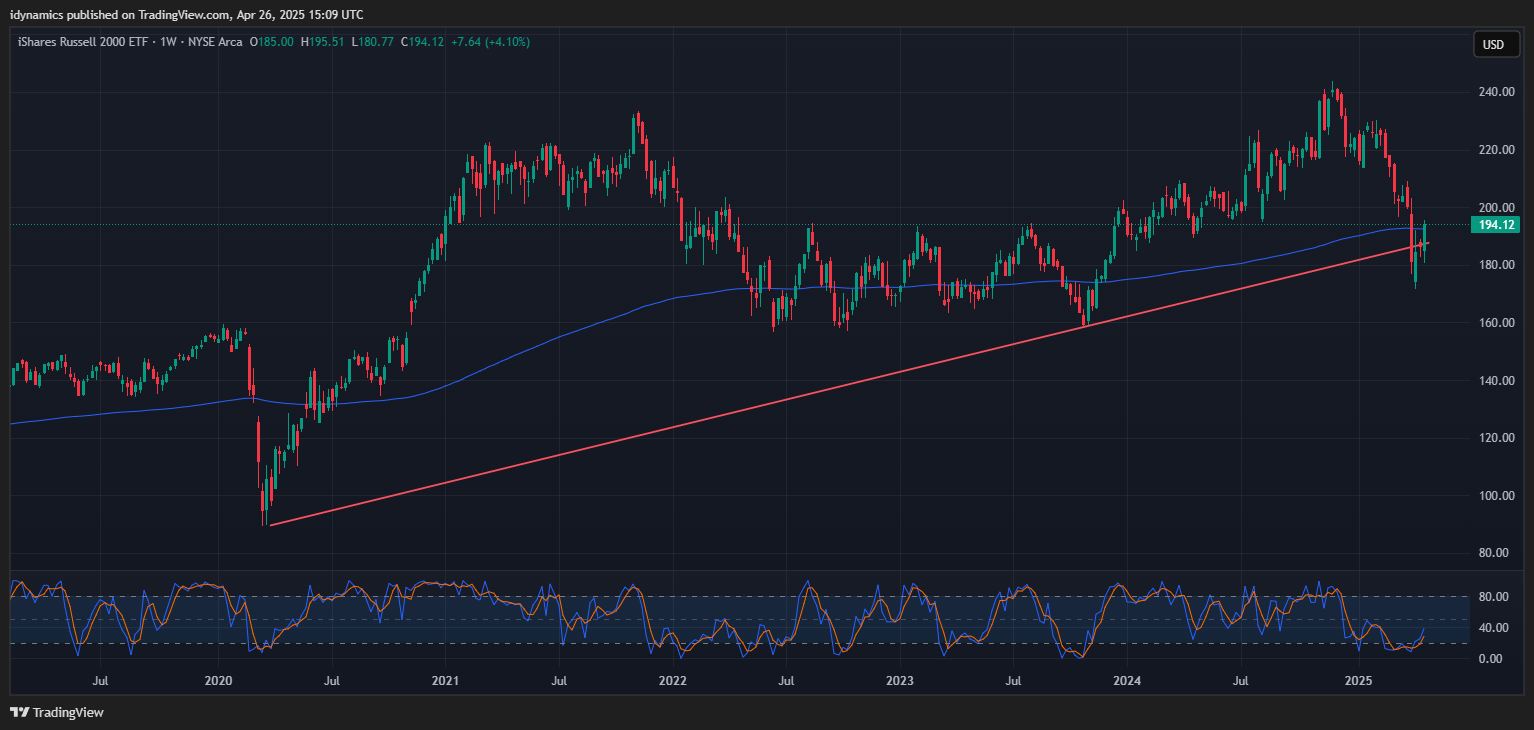Click the 2020 time axis label
The image size is (1534, 730).
pyautogui.click(x=218, y=681)
